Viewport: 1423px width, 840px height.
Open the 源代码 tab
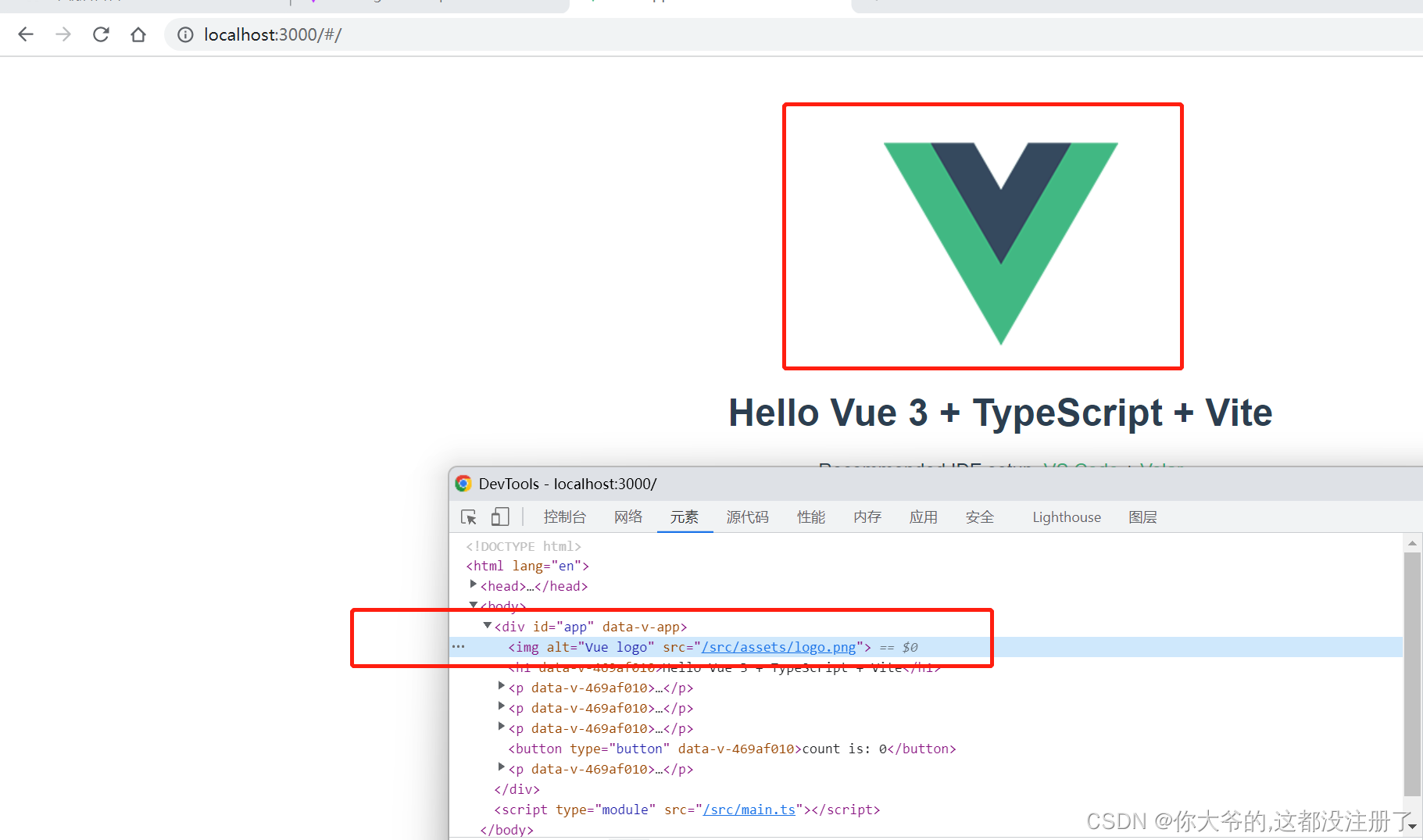(748, 517)
